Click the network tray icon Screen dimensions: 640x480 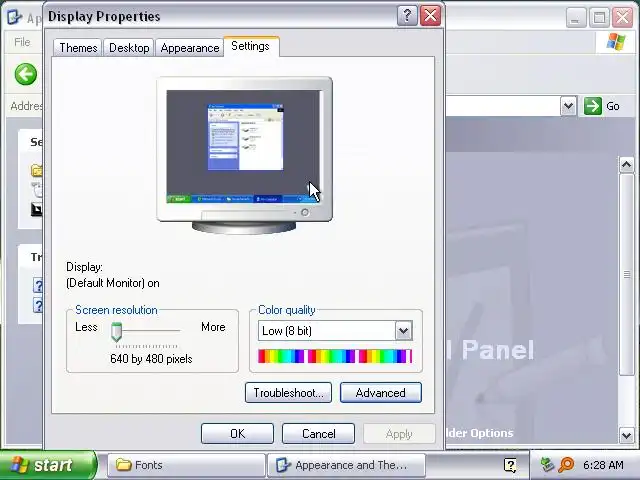pyautogui.click(x=547, y=464)
